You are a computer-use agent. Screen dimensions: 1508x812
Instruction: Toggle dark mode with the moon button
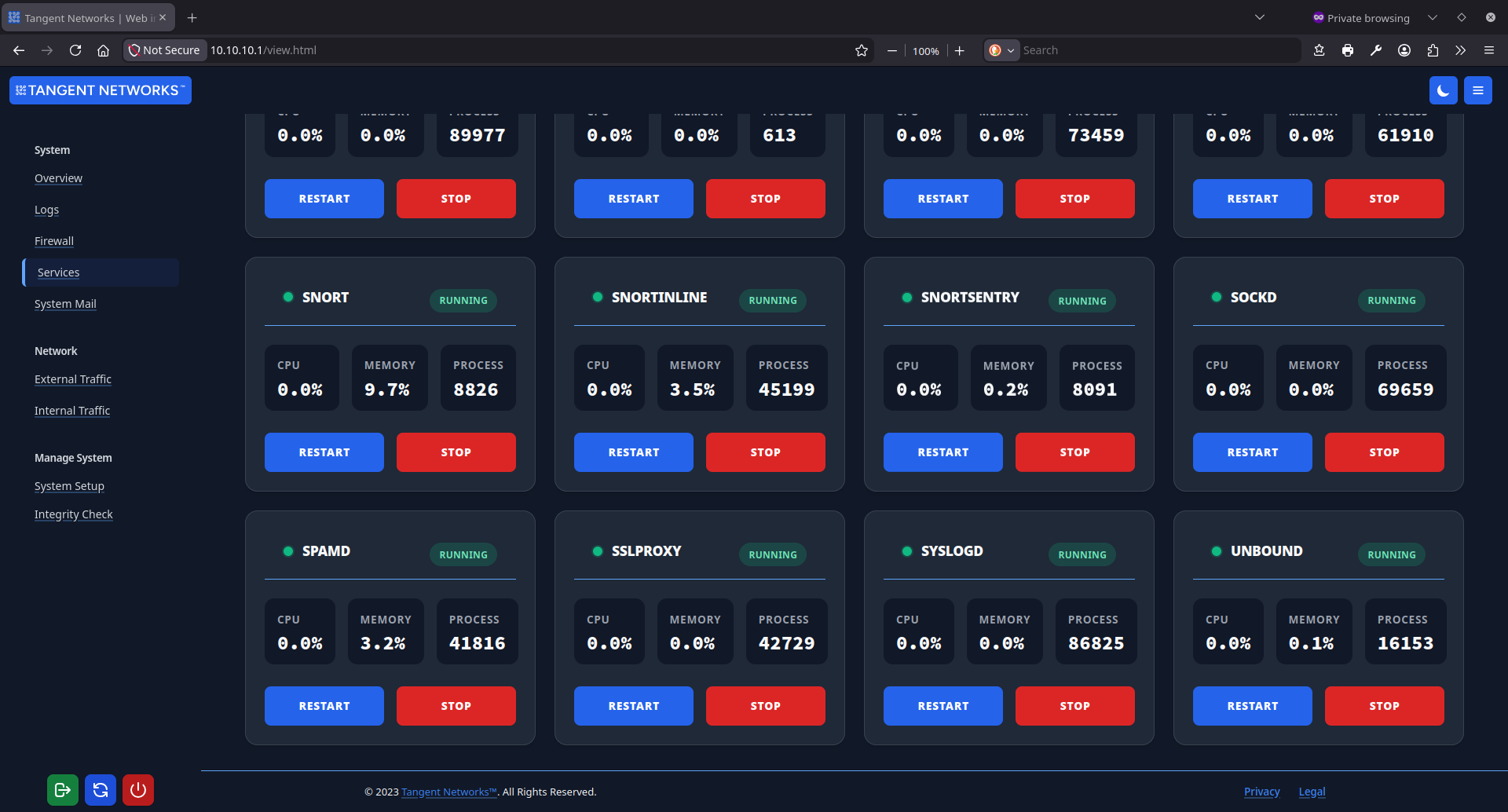tap(1444, 90)
